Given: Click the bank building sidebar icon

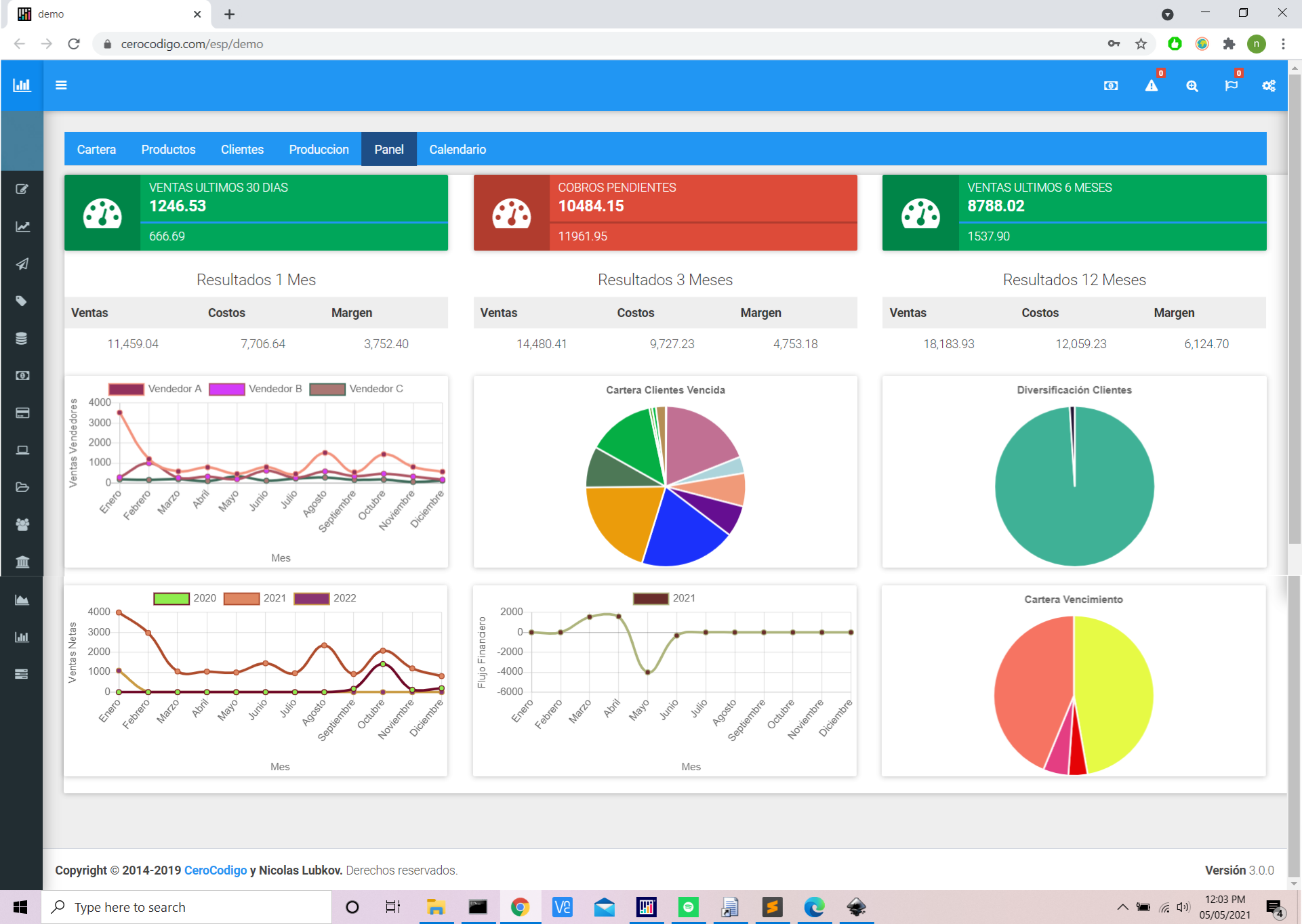Looking at the screenshot, I should [22, 562].
